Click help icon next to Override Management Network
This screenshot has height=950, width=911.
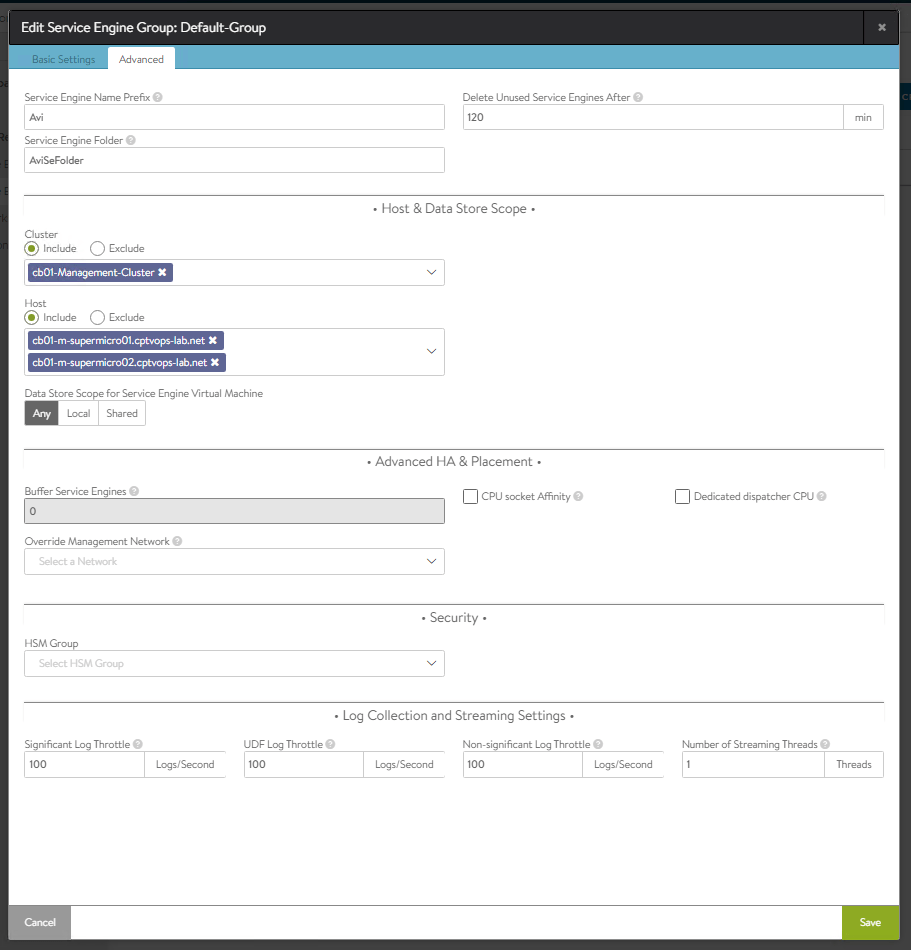click(177, 542)
